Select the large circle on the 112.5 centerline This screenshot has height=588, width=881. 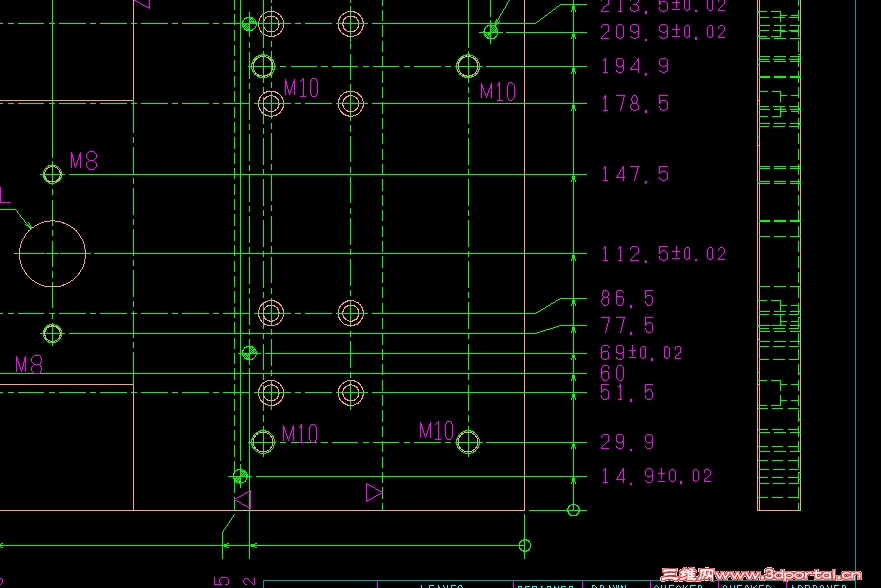tap(52, 254)
